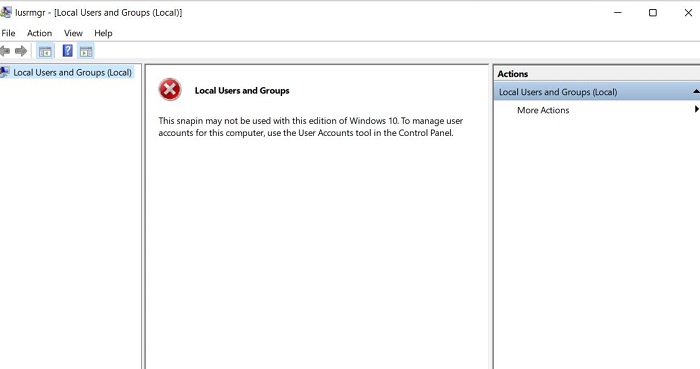Viewport: 700px width, 369px height.
Task: Click the 'This snapin may not be used' message
Action: point(311,127)
